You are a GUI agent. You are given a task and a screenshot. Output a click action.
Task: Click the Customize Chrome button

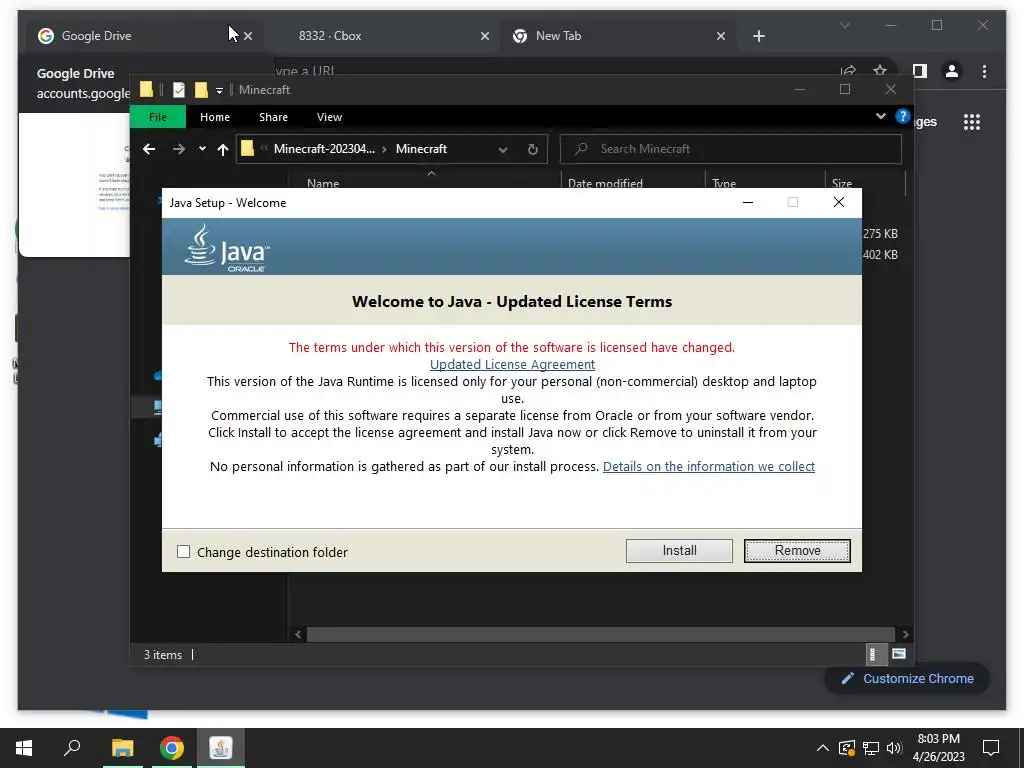pyautogui.click(x=907, y=679)
